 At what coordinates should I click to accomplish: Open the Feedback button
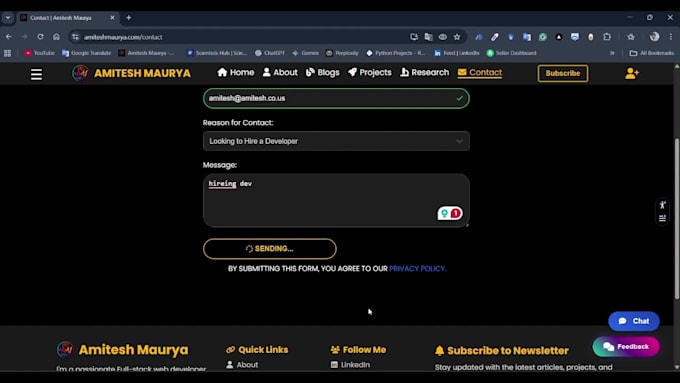coord(626,347)
